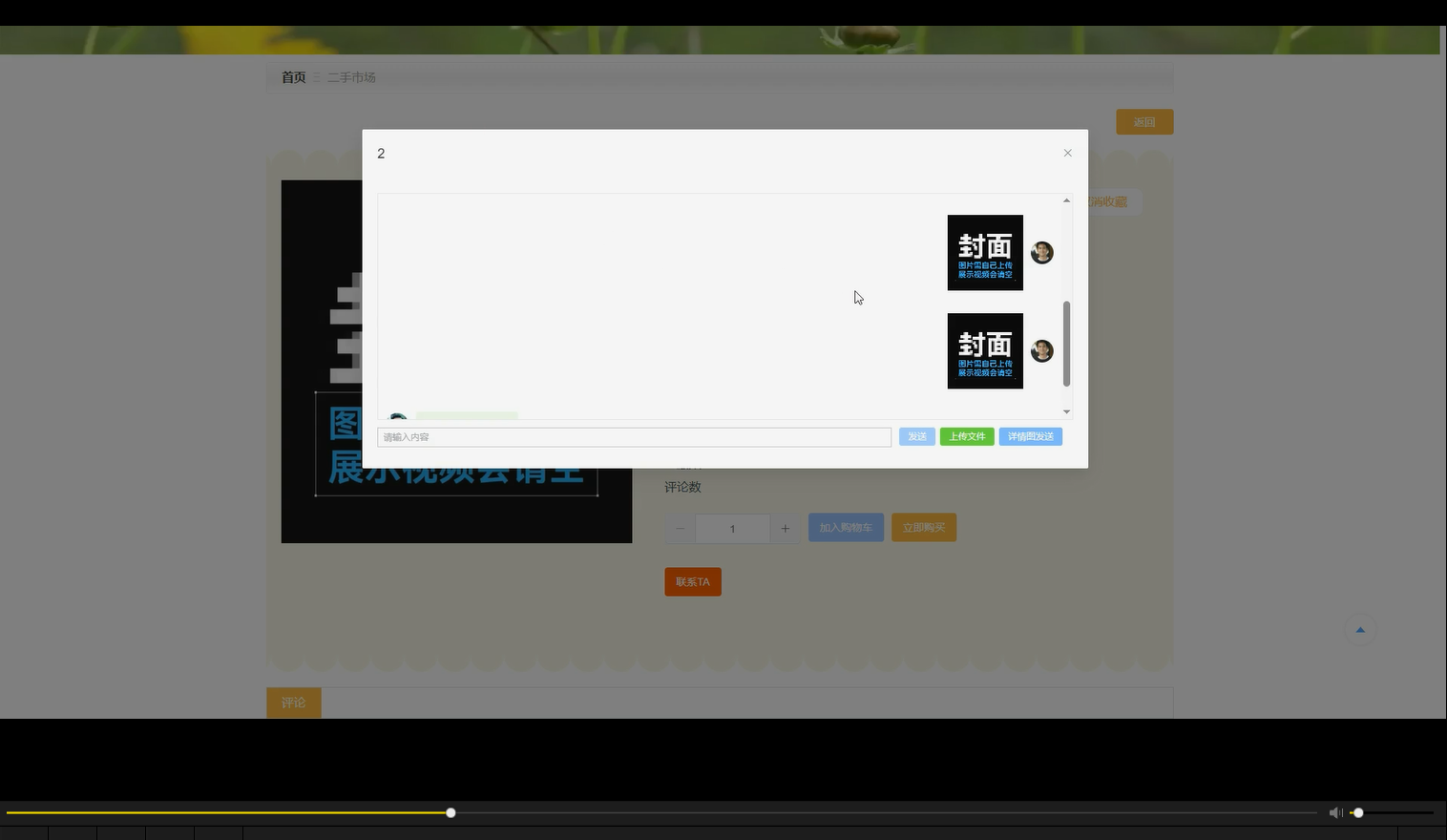Decrease quantity with the minus button

(680, 528)
